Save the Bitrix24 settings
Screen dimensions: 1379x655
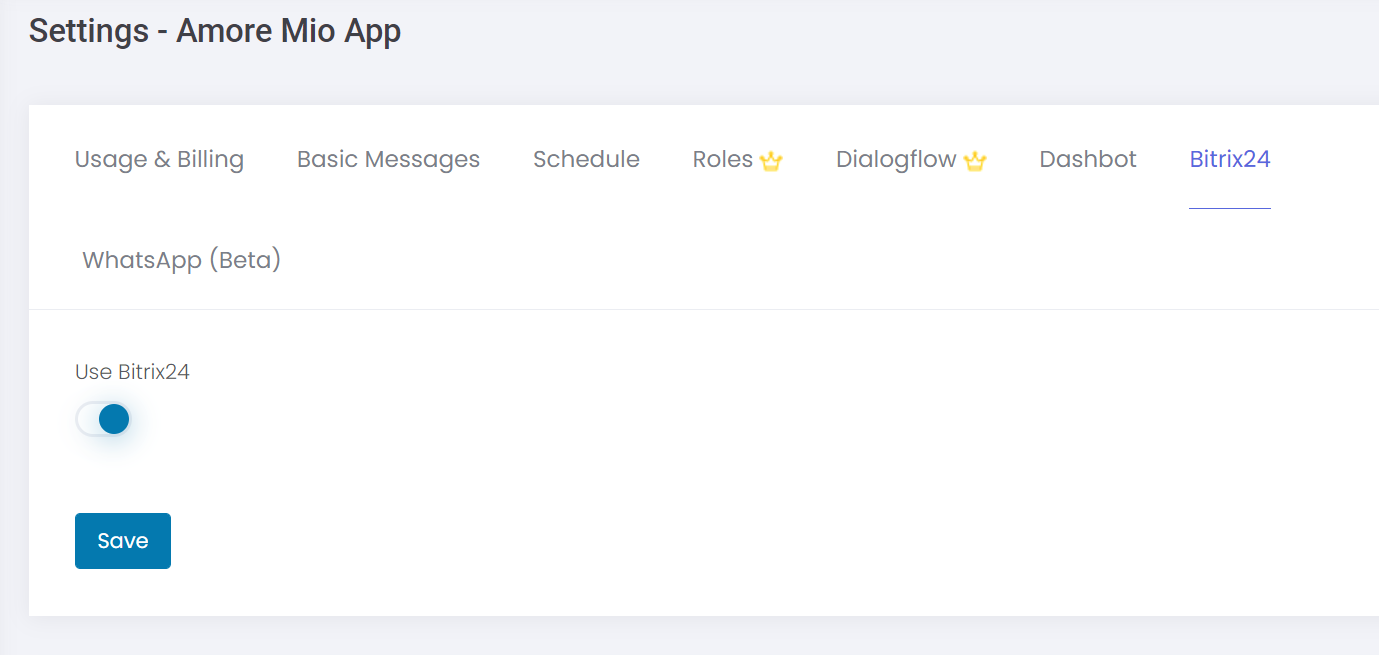123,541
